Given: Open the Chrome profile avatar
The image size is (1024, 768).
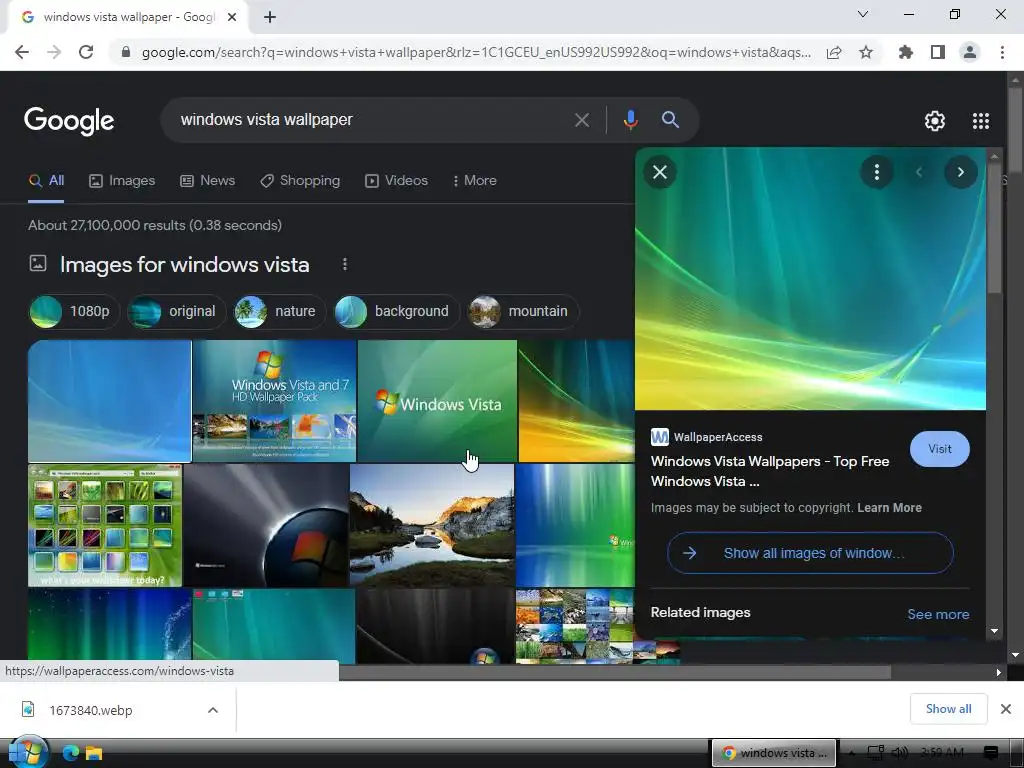Looking at the screenshot, I should pyautogui.click(x=970, y=52).
